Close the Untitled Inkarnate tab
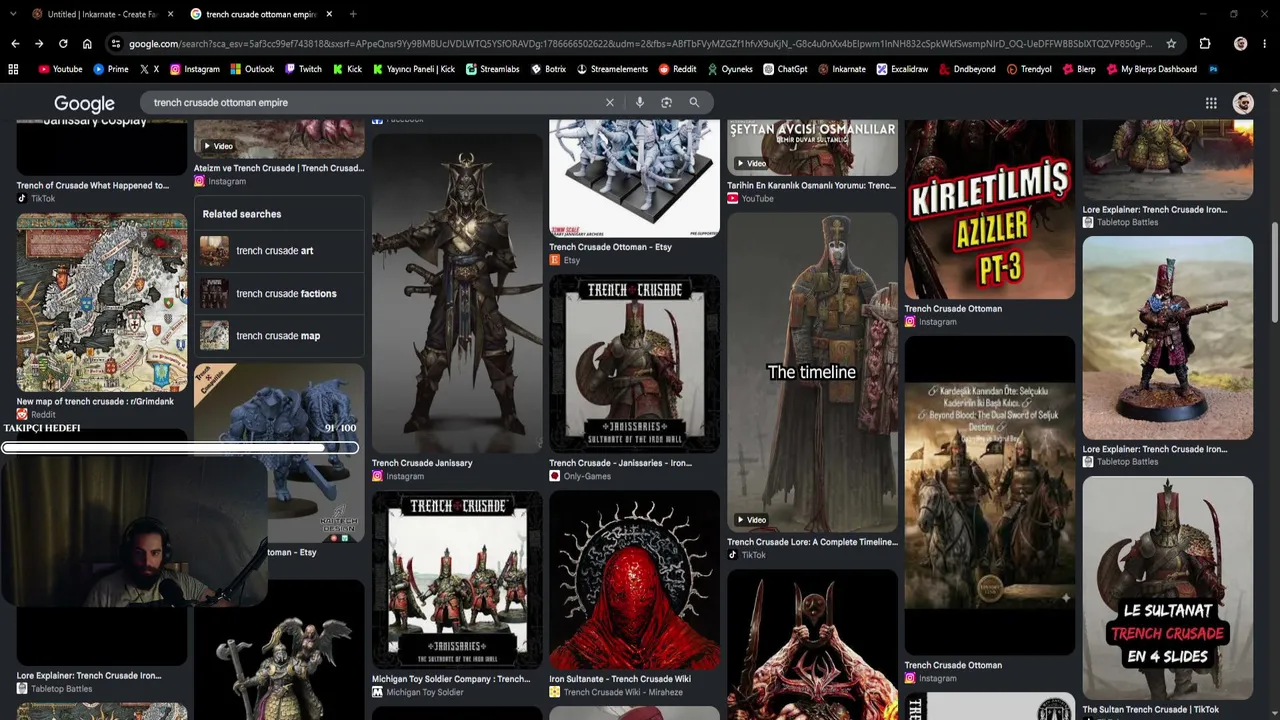Image resolution: width=1280 pixels, height=720 pixels. [x=171, y=14]
